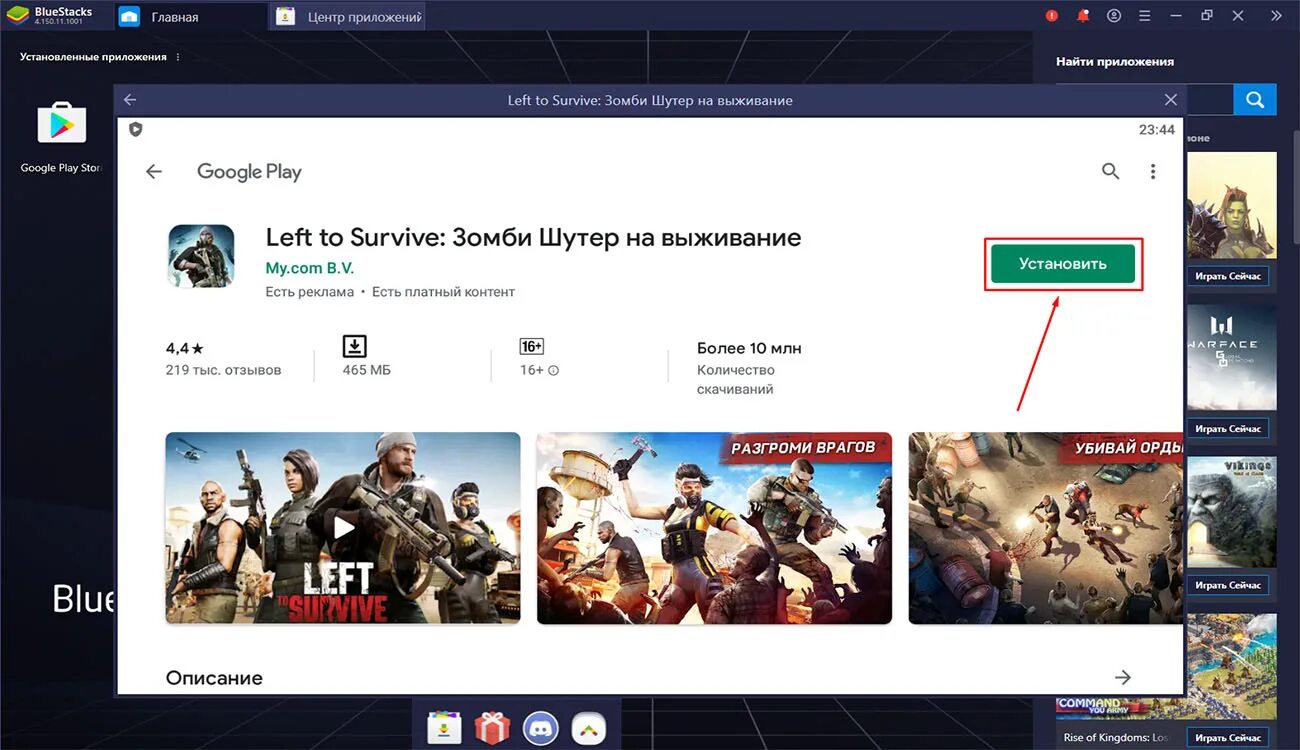
Task: Click the Google Play logo text
Action: pos(249,172)
